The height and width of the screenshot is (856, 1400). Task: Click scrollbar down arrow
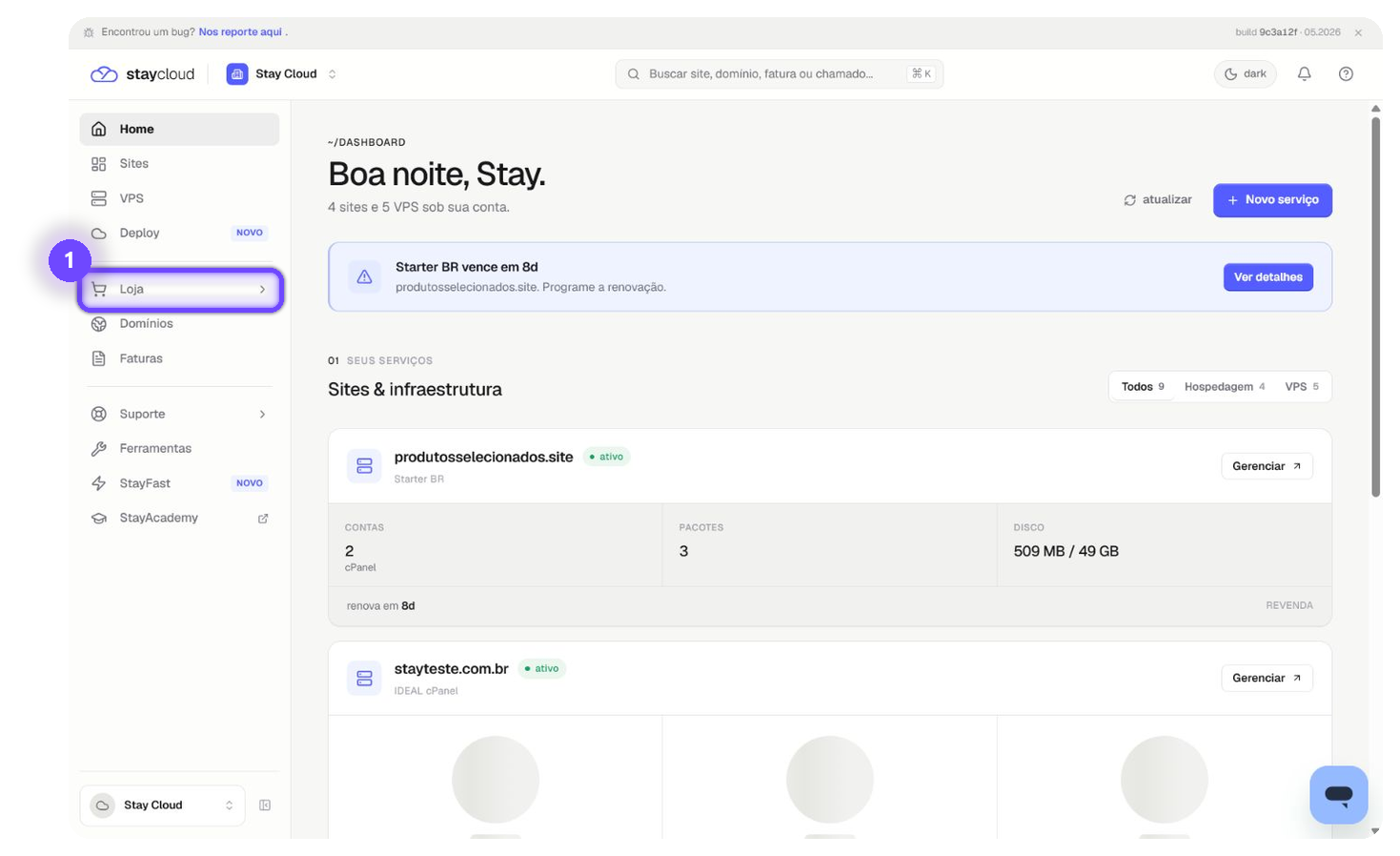pos(1375,831)
